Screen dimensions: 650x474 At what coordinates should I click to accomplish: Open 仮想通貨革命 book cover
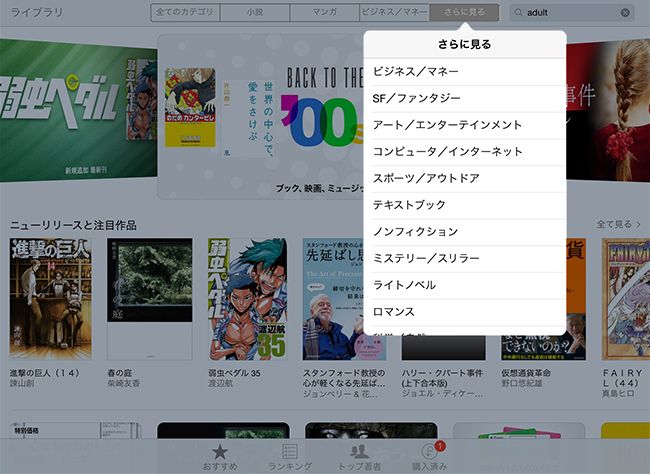(576, 299)
